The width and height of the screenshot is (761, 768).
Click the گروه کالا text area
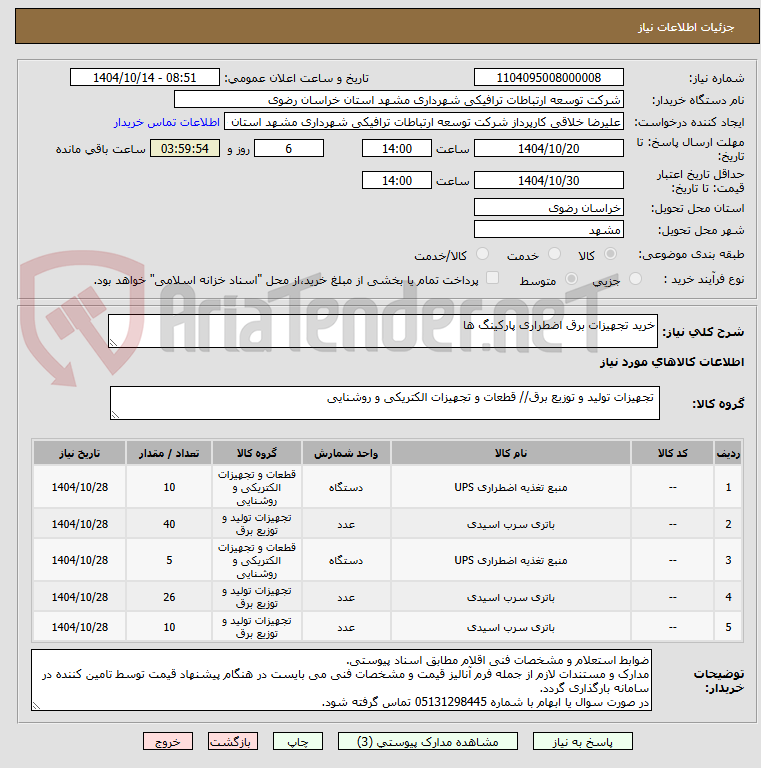(385, 403)
